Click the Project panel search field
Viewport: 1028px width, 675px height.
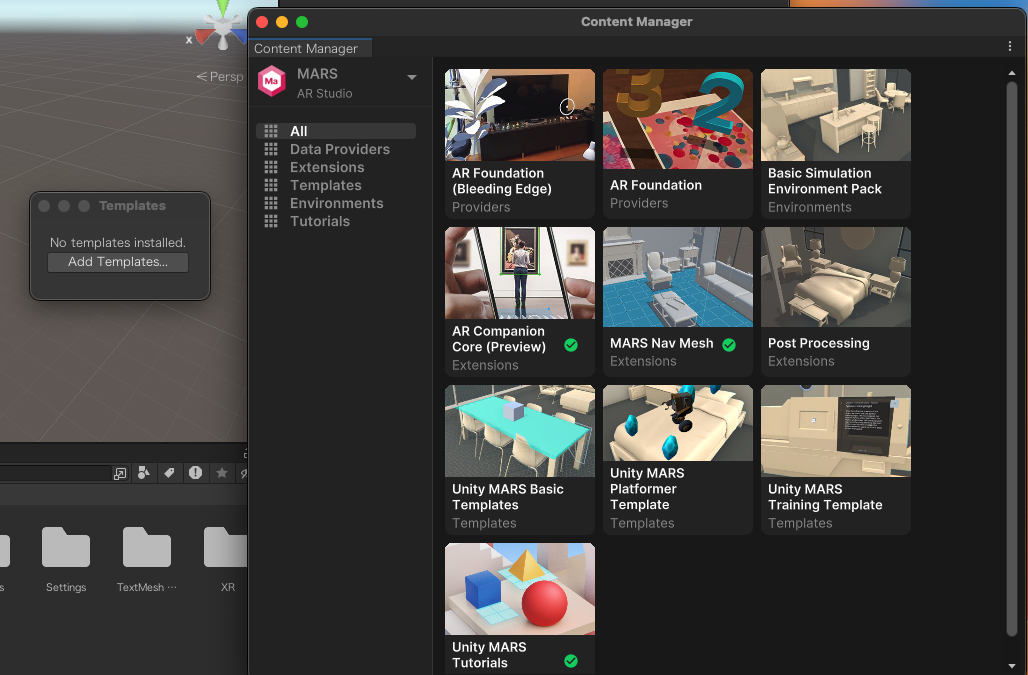click(x=56, y=473)
